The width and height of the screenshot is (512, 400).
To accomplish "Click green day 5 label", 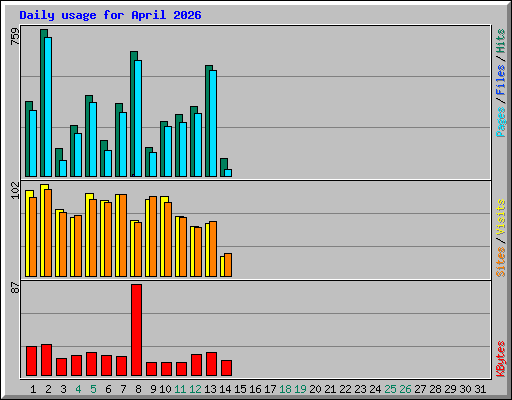I will [x=93, y=389].
